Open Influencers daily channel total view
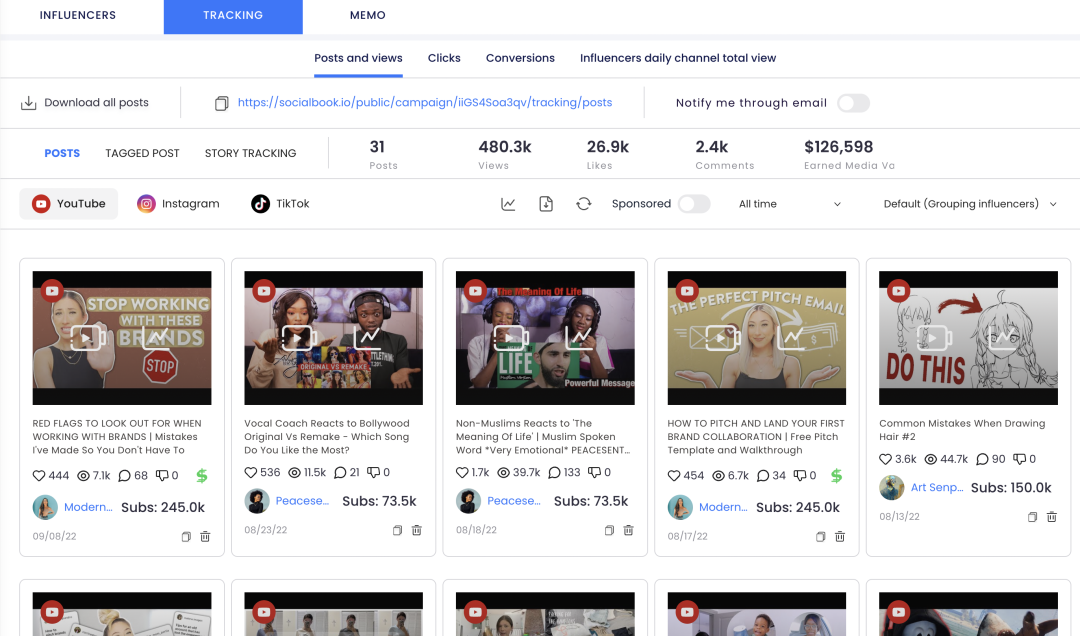This screenshot has width=1080, height=636. click(678, 59)
